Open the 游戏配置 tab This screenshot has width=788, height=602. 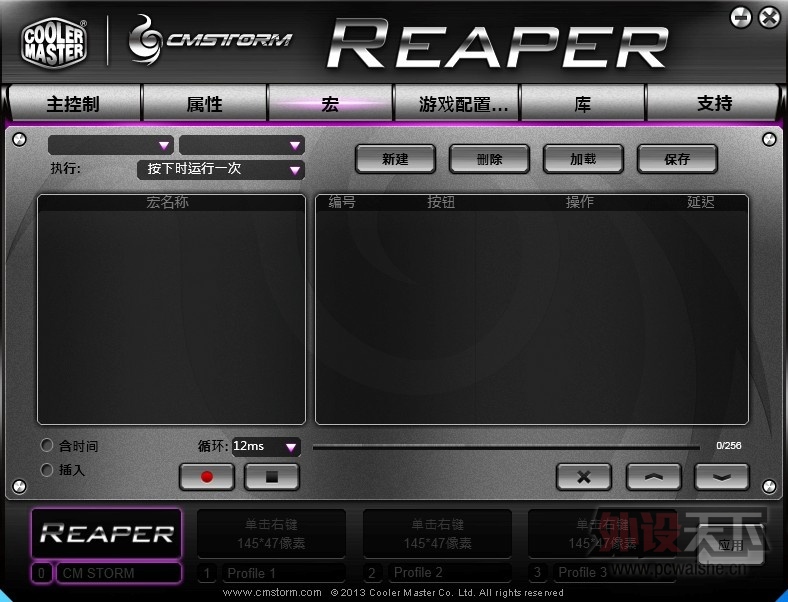[456, 104]
